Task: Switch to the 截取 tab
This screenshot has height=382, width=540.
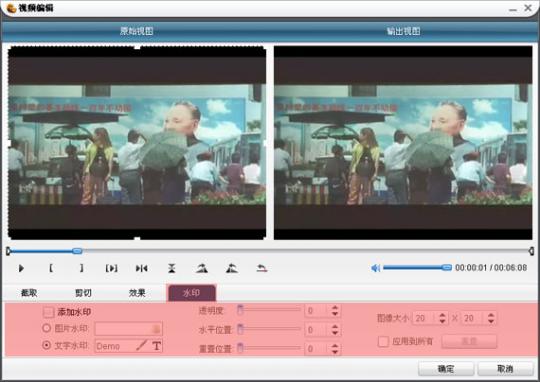Action: [29, 293]
